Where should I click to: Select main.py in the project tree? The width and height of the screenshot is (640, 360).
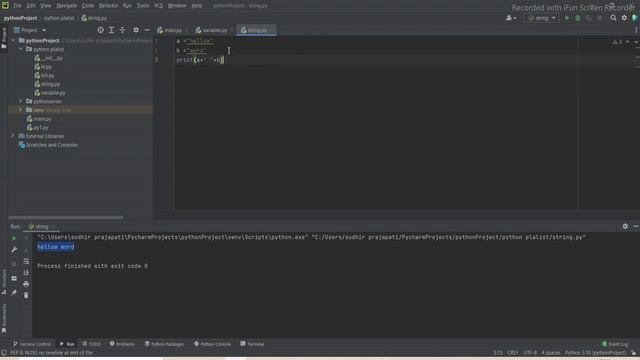pos(42,119)
